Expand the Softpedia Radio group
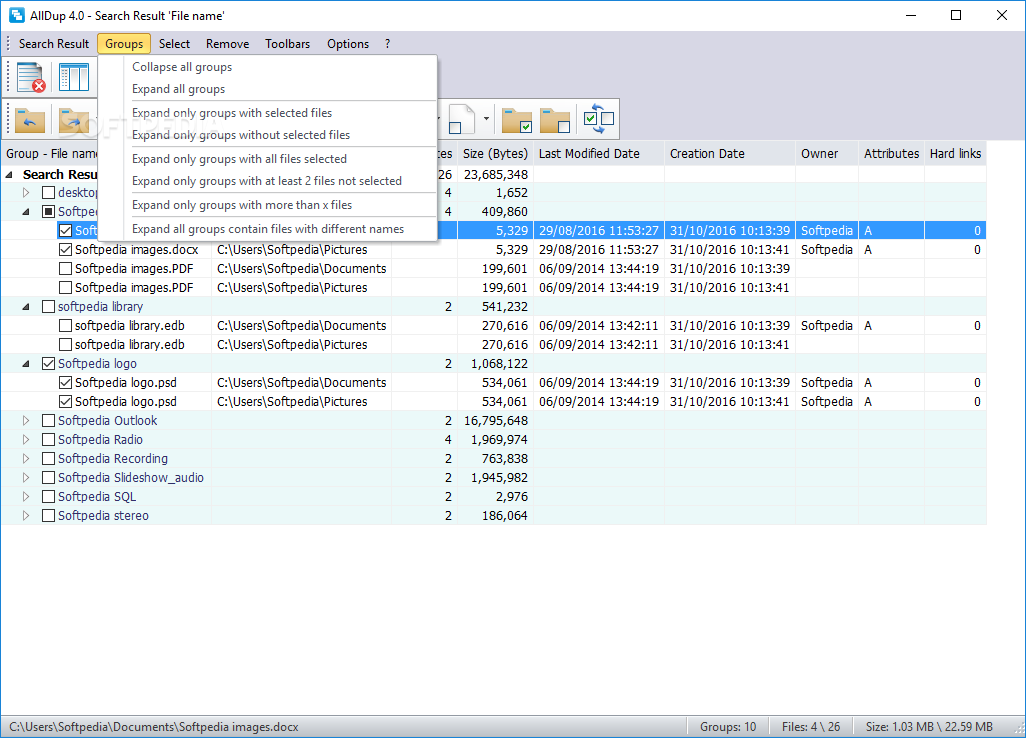Image resolution: width=1026 pixels, height=738 pixels. 26,439
